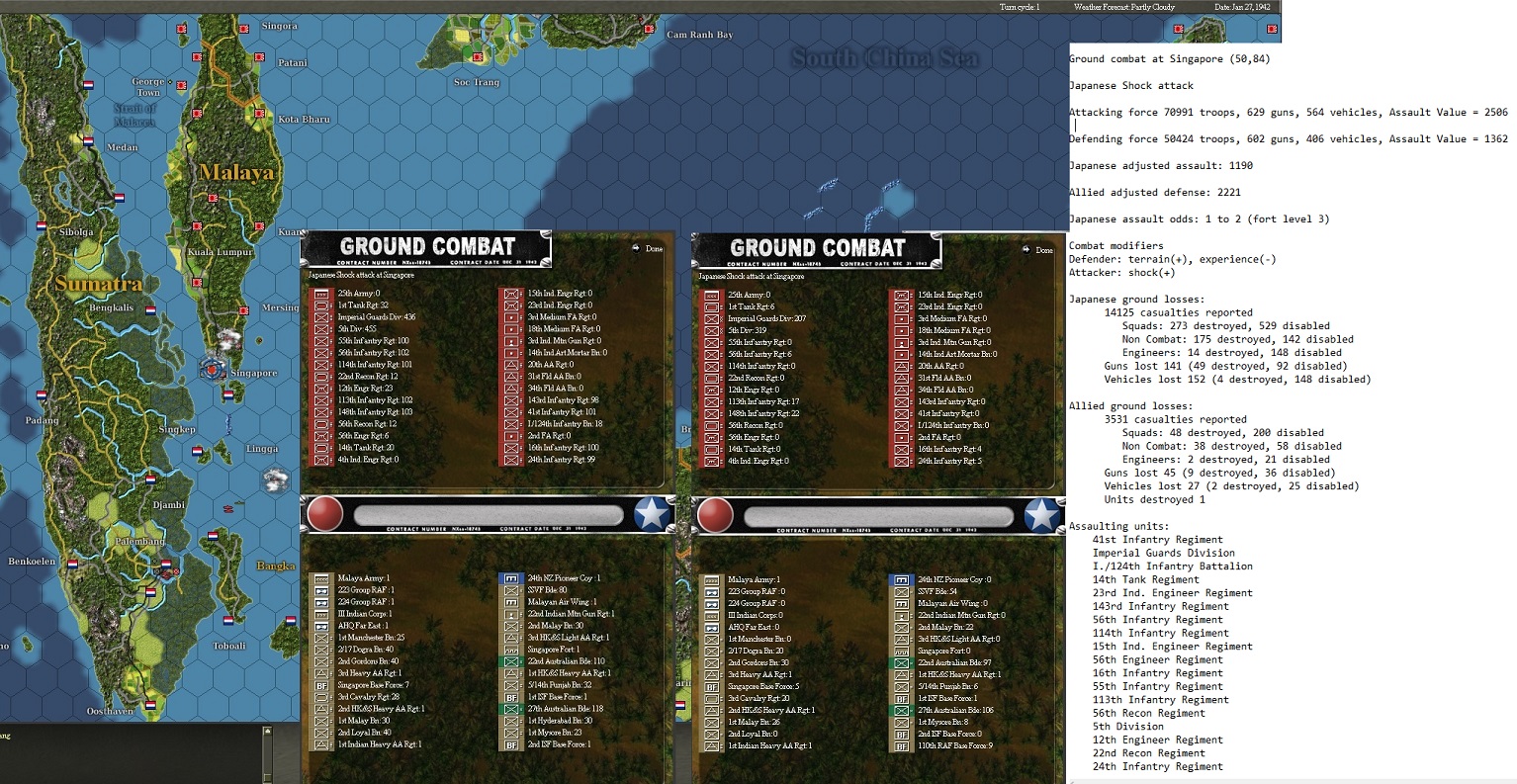This screenshot has width=1517, height=784.
Task: Click the green icon beside '27th Australian Bde: 118'
Action: (x=510, y=709)
